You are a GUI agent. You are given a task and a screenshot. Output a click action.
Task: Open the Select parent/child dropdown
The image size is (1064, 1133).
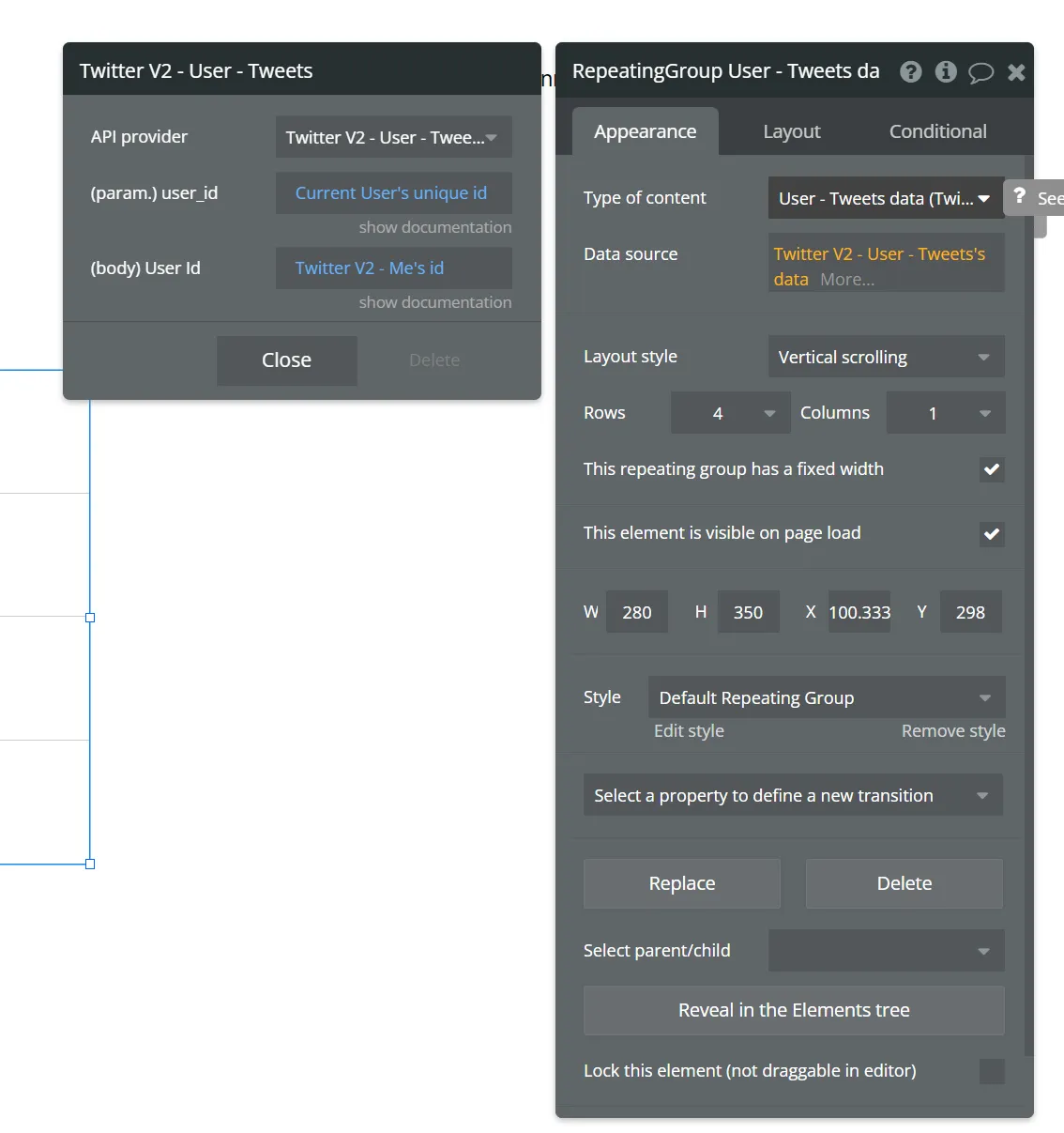click(887, 951)
